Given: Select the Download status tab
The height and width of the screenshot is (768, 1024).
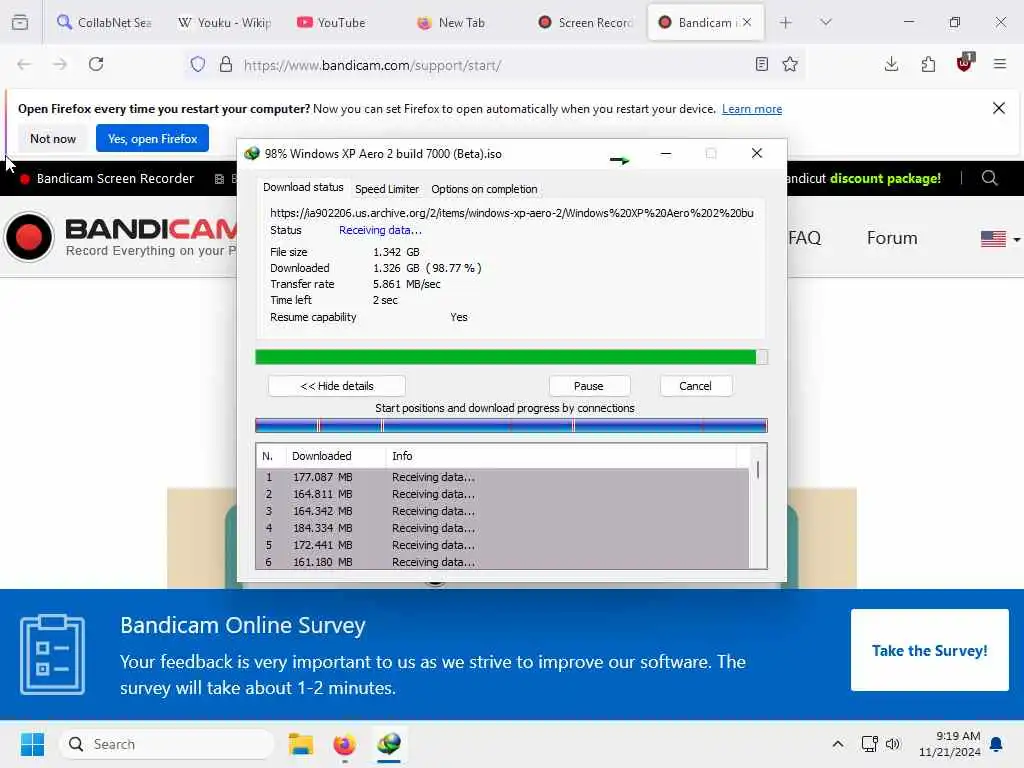Looking at the screenshot, I should tap(303, 187).
